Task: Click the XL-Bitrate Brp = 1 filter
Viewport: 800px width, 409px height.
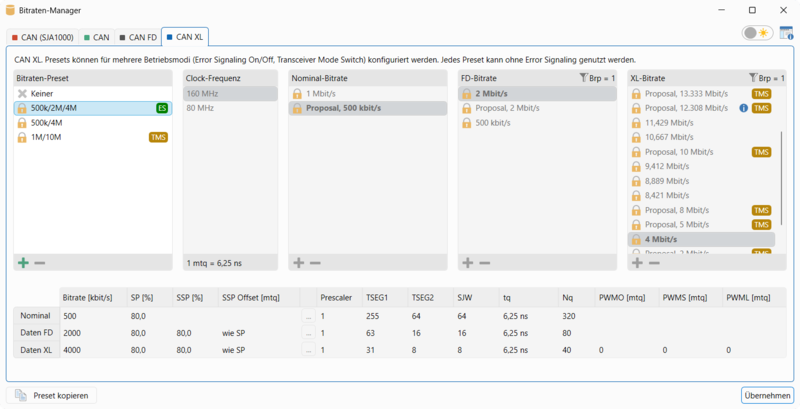Action: pyautogui.click(x=766, y=78)
